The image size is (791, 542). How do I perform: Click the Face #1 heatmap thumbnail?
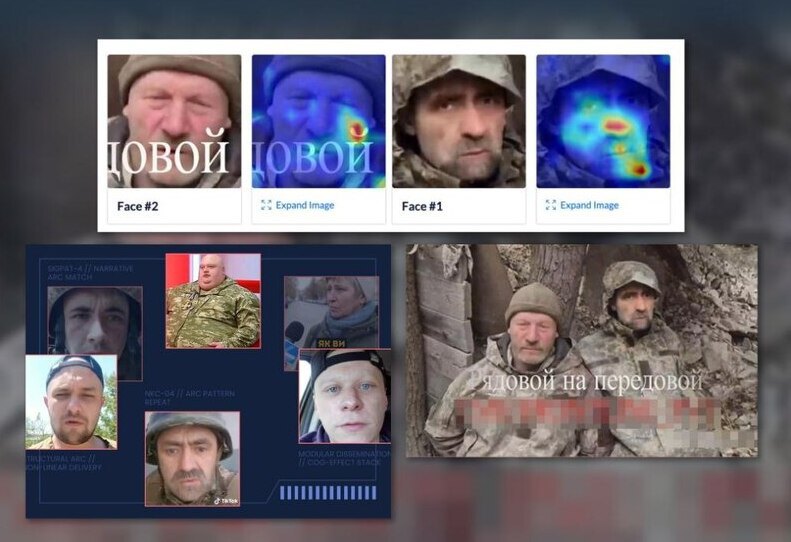(x=603, y=121)
